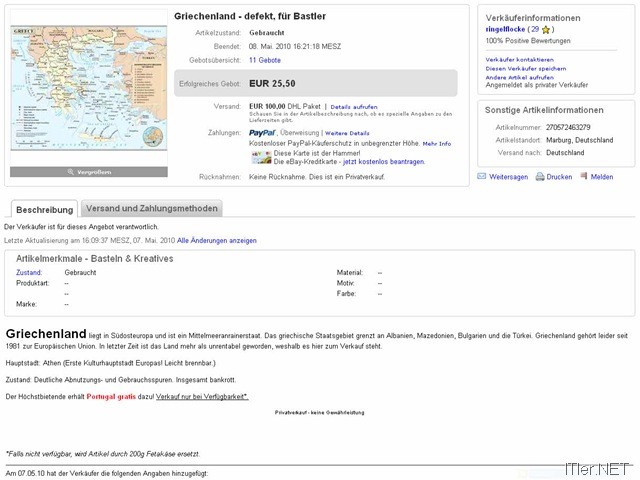
Task: Click the Insgesamt bankrott condition line
Action: (121, 380)
